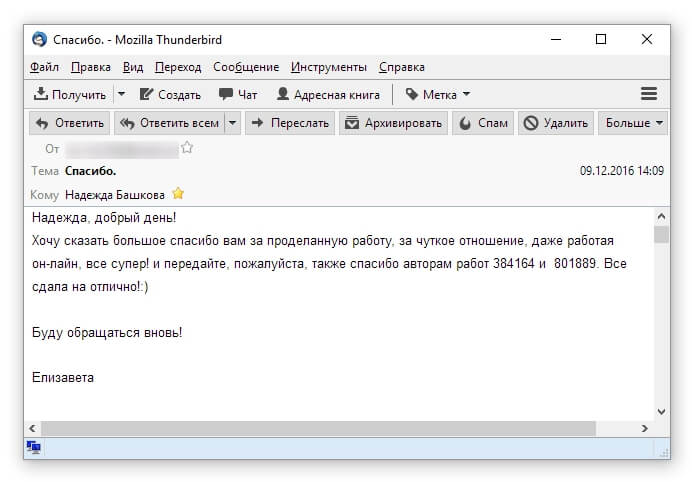Open the hamburger application menu
The image size is (692, 482).
tap(649, 94)
